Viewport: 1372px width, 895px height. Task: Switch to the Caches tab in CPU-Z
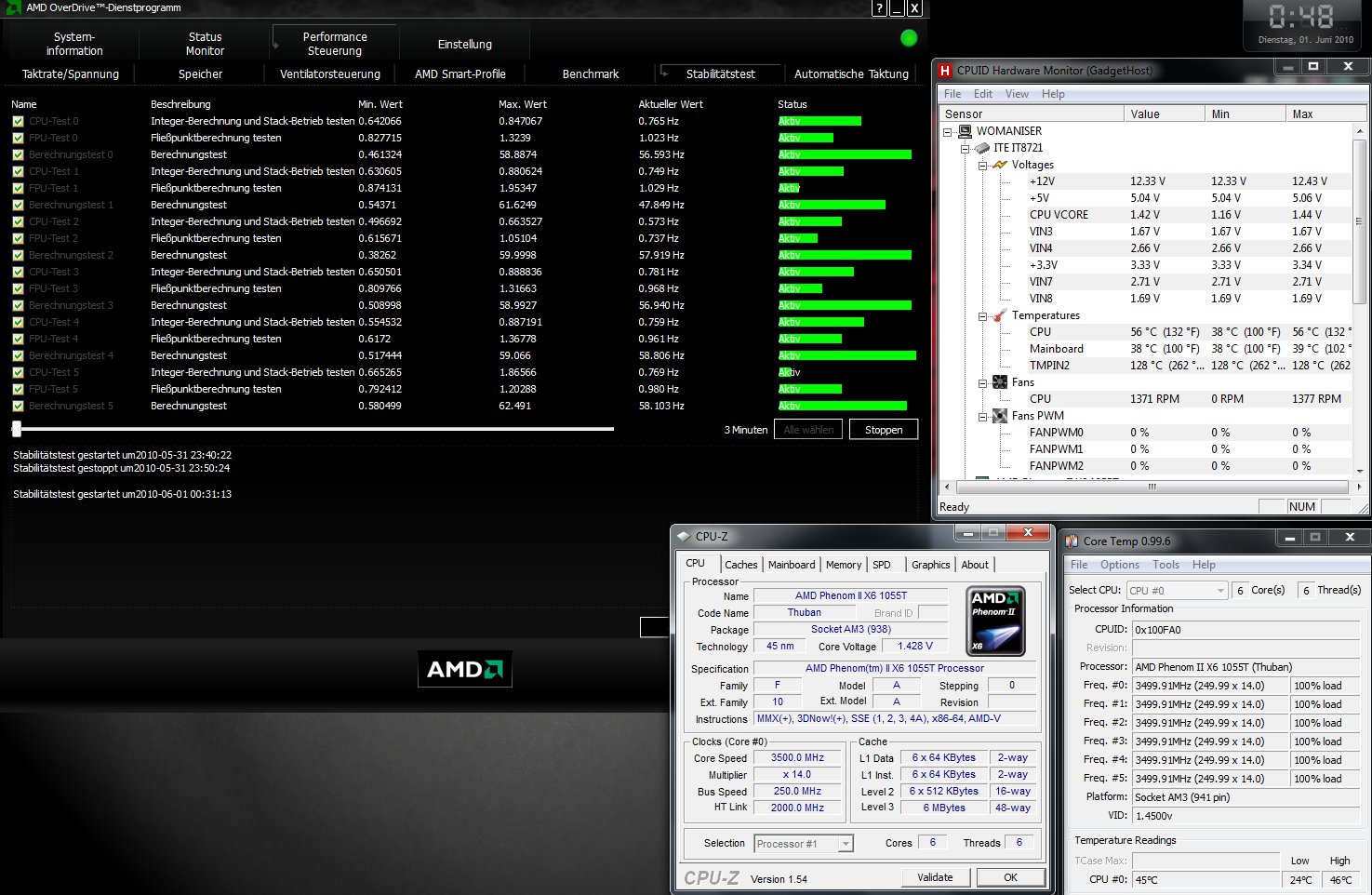click(741, 565)
